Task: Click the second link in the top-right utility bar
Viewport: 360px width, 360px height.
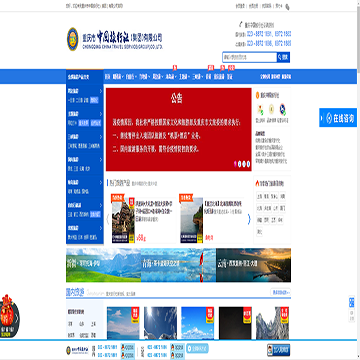Action: (x=253, y=6)
